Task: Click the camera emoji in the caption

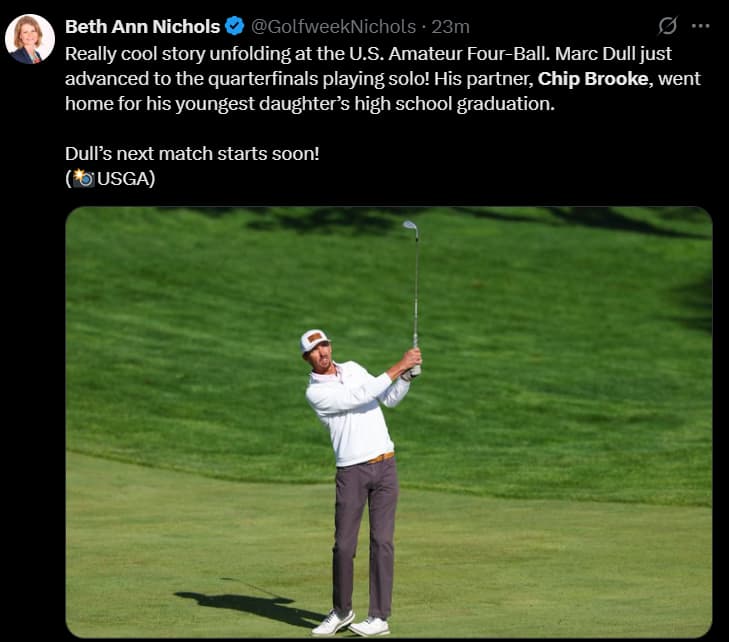Action: pyautogui.click(x=83, y=180)
